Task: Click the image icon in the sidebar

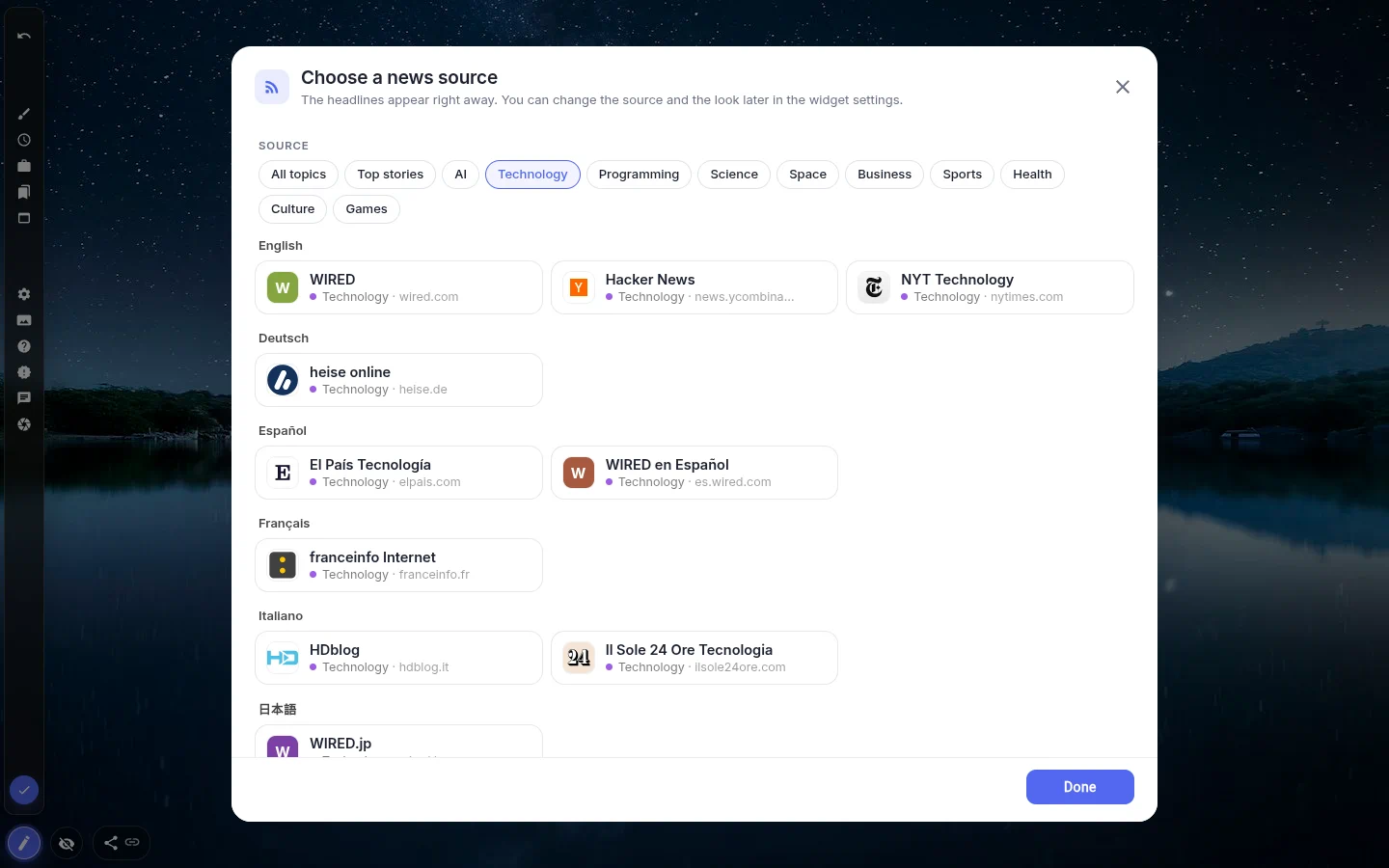Action: point(24,320)
